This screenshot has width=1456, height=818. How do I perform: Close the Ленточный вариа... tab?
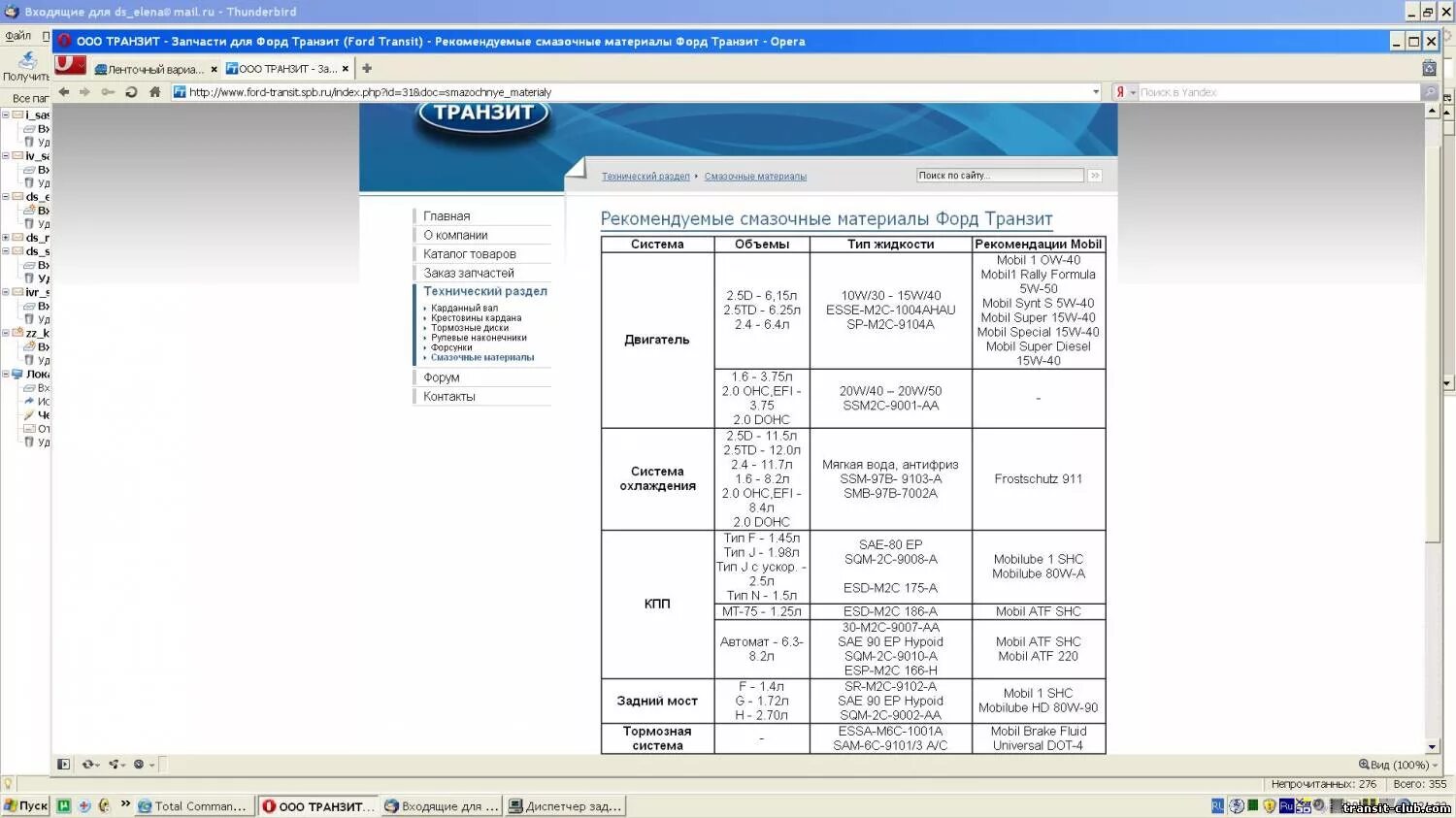coord(214,70)
